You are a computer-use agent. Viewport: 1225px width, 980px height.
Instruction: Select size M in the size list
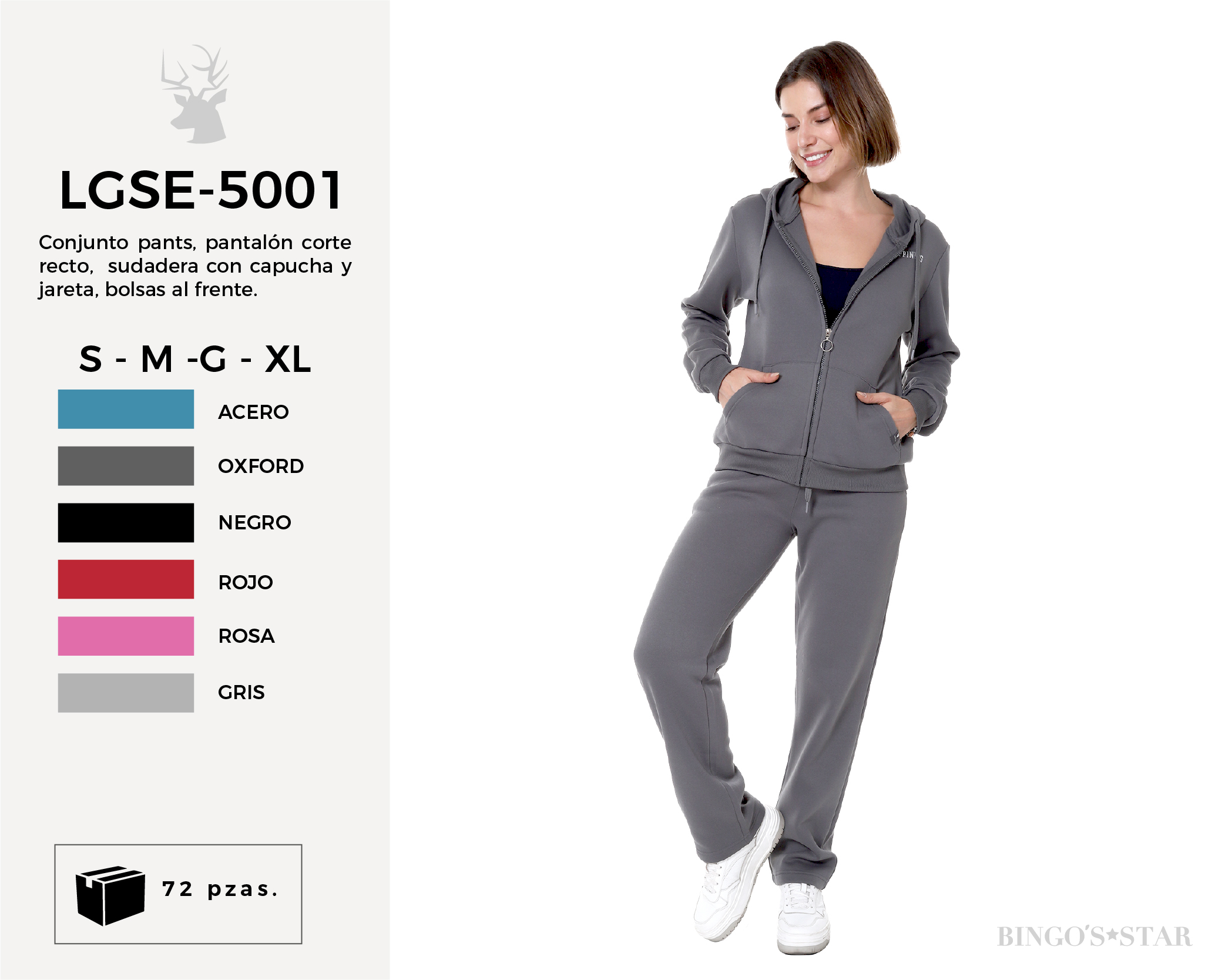[157, 359]
